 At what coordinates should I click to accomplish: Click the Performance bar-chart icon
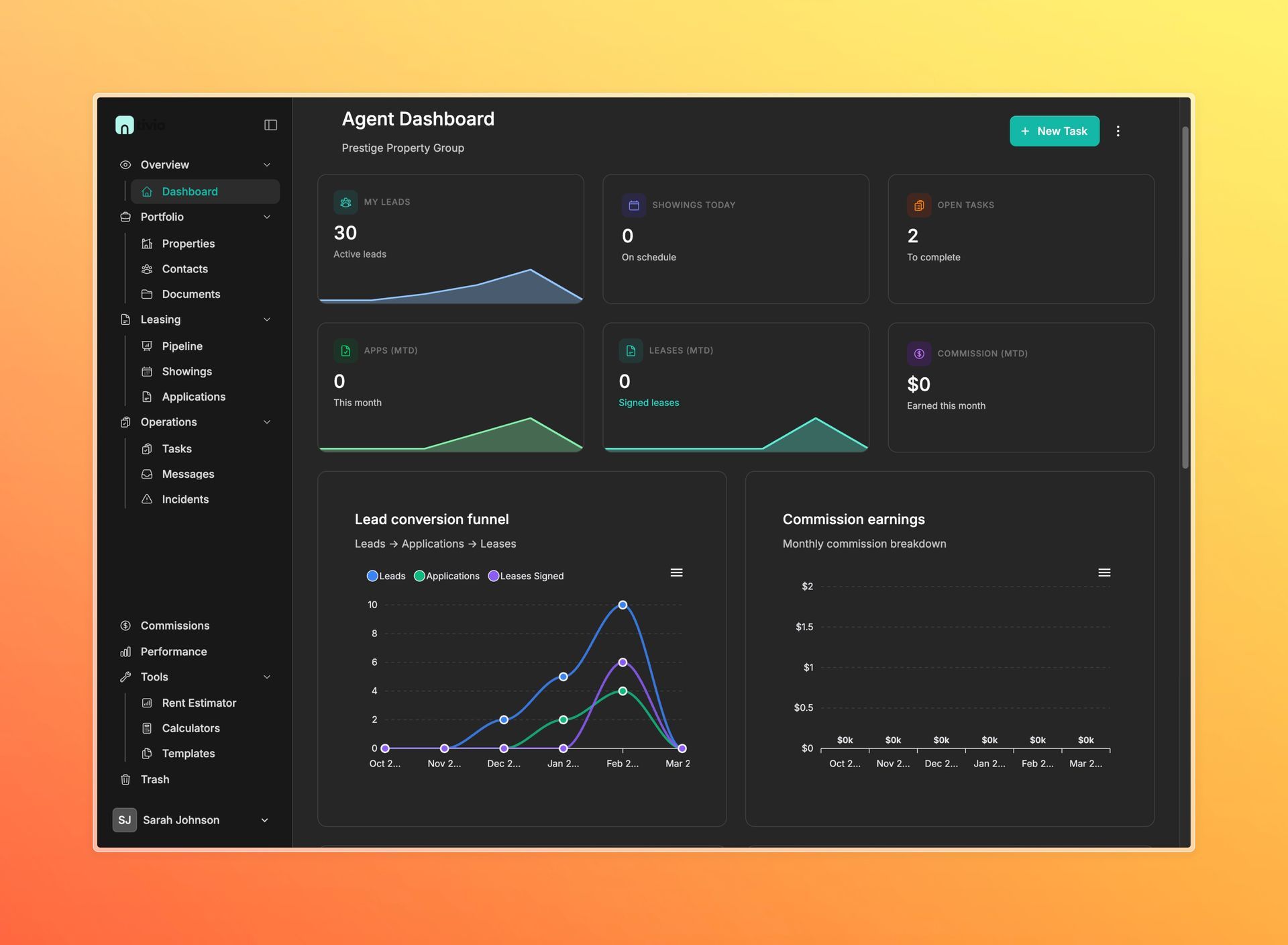point(125,651)
